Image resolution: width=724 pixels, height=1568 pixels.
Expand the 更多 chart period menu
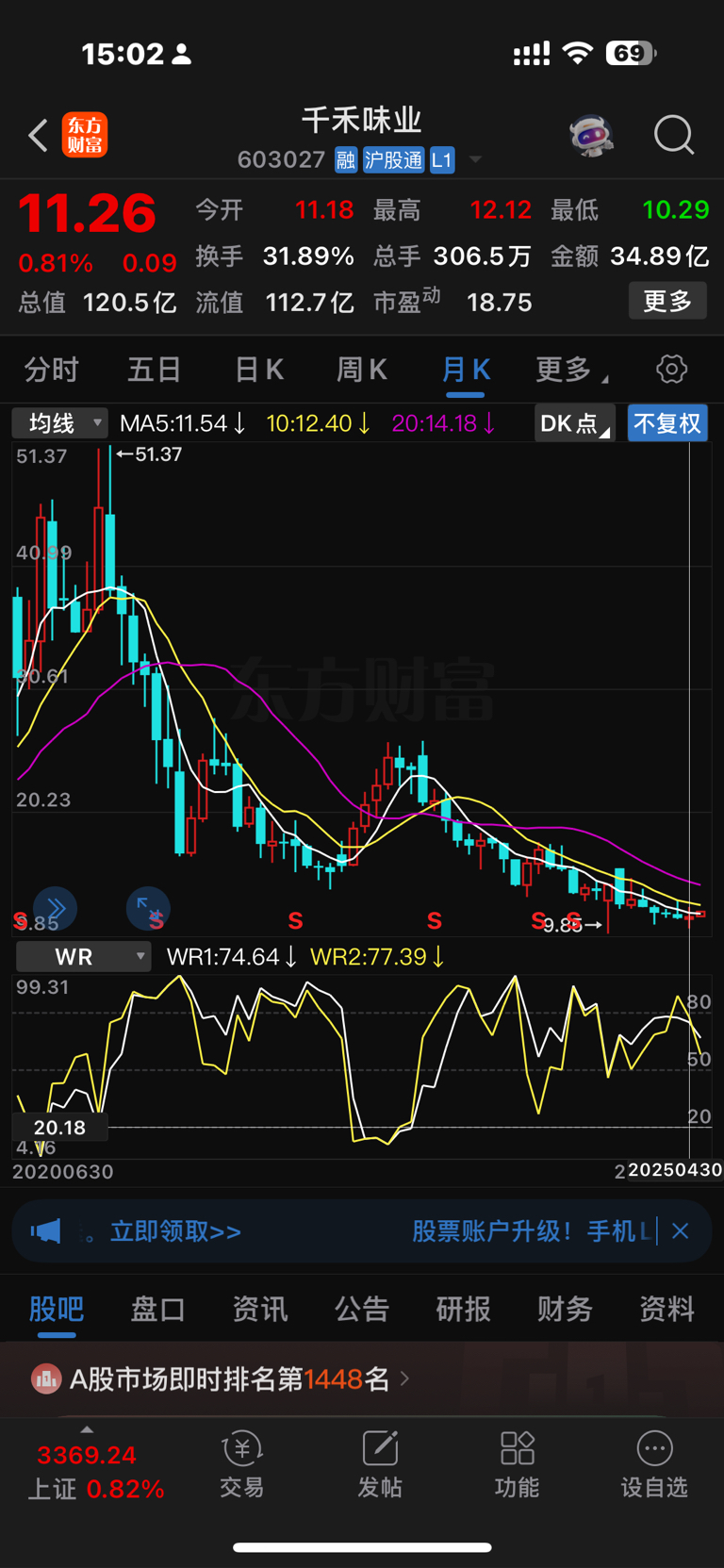pyautogui.click(x=570, y=370)
